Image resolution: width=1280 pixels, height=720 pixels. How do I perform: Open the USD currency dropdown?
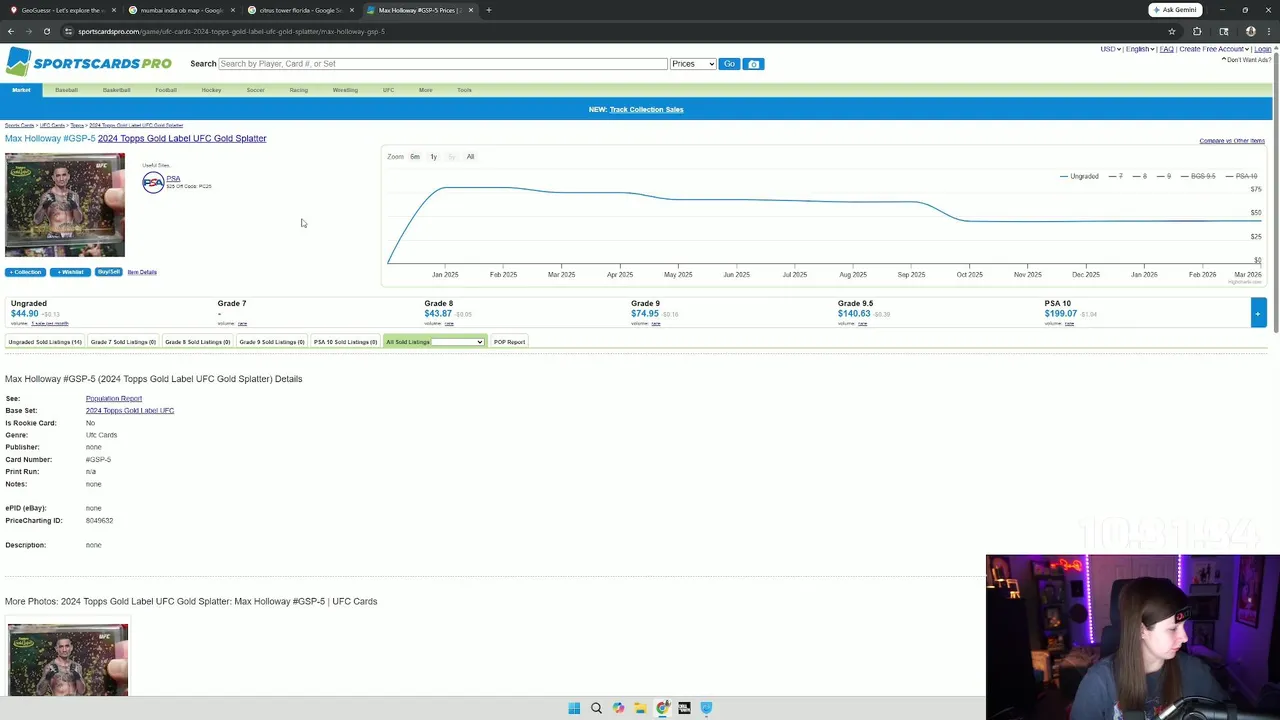[1111, 49]
